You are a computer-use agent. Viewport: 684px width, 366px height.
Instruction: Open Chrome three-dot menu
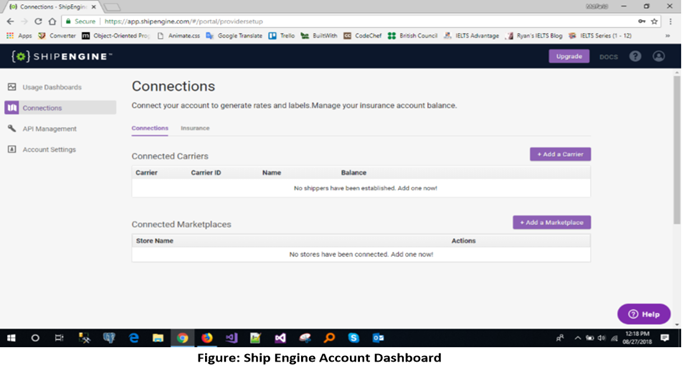tap(670, 21)
